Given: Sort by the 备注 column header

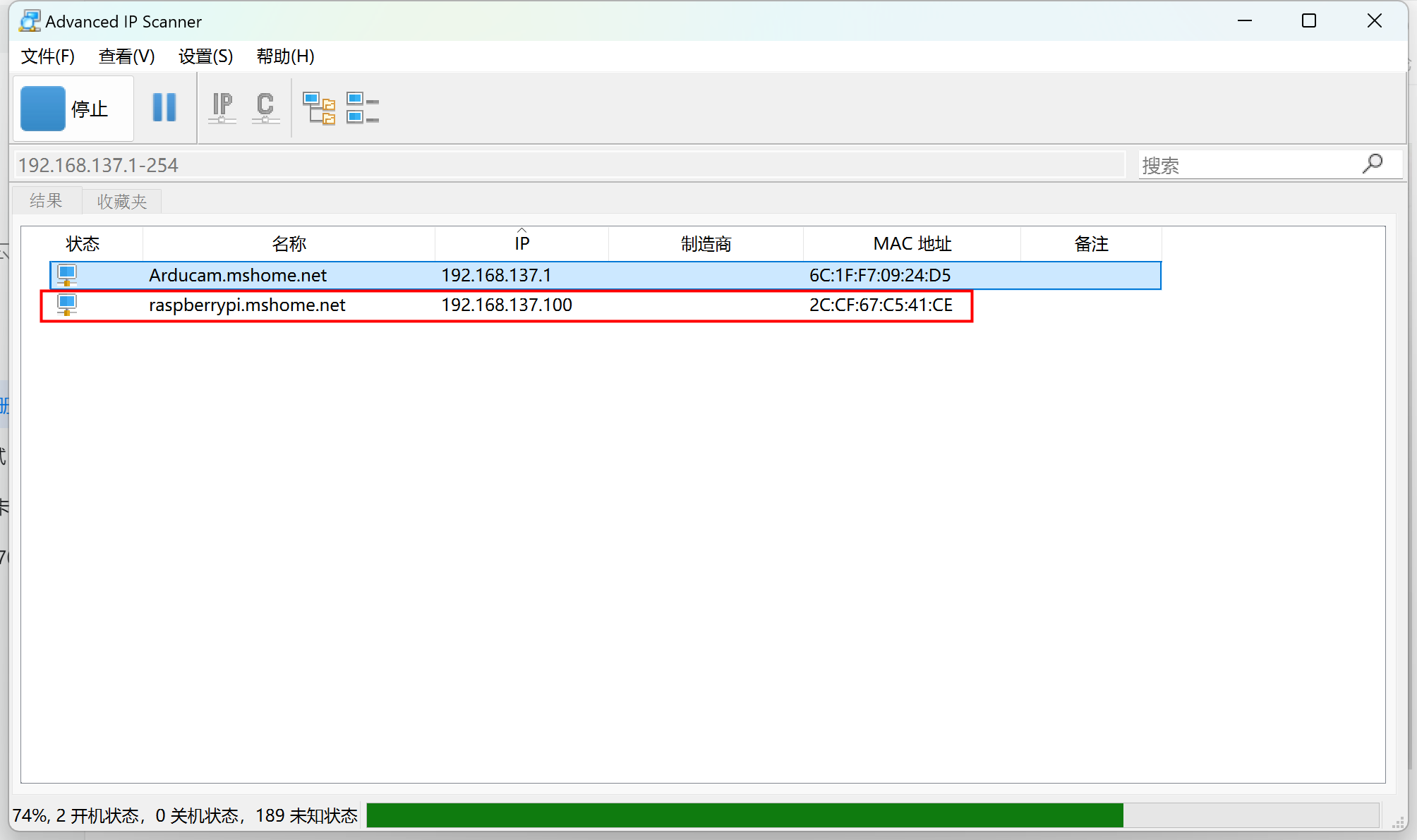Looking at the screenshot, I should (1091, 244).
